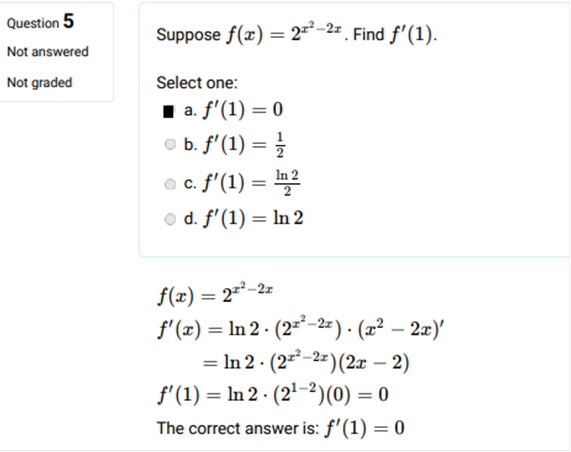Click the derivative line ending in (x² − 2x)′
The width and height of the screenshot is (571, 452).
click(x=301, y=327)
